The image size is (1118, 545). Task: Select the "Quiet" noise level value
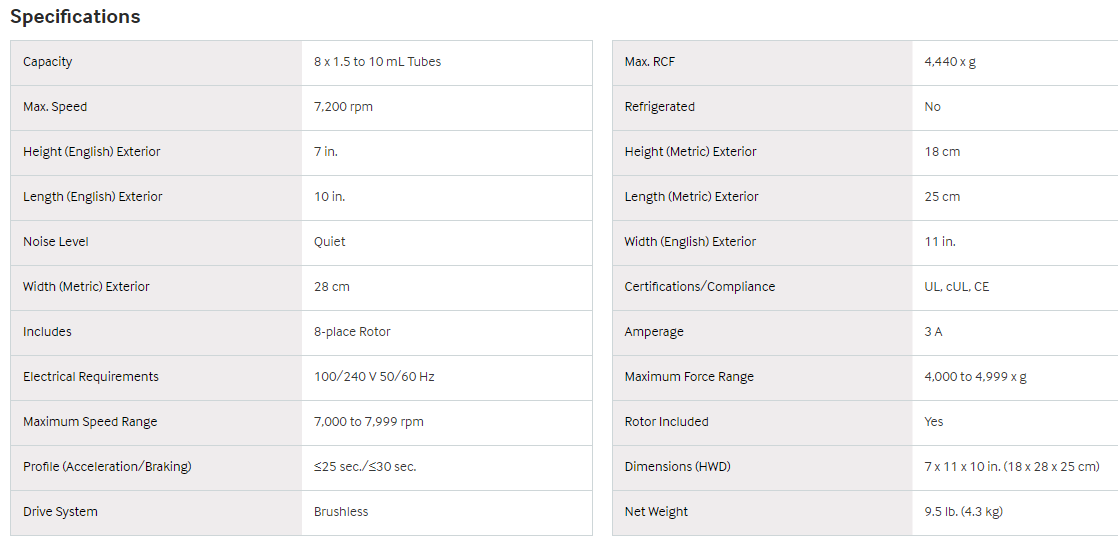point(330,242)
